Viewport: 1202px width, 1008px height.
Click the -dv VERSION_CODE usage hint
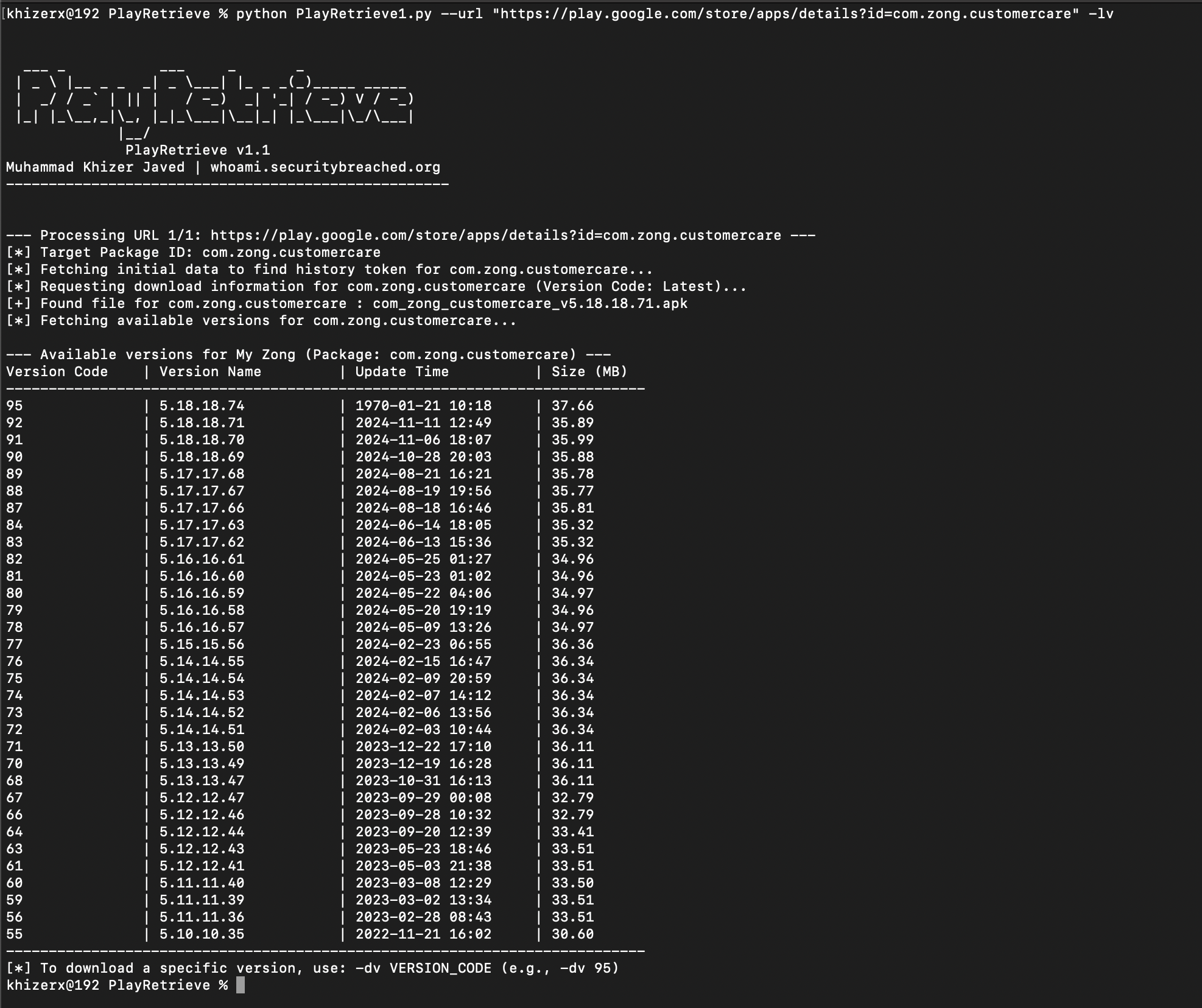click(423, 968)
